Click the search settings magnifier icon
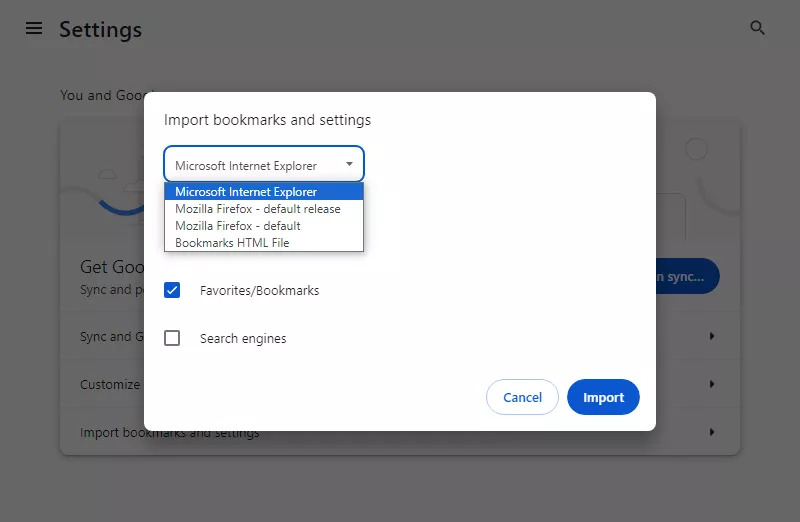Viewport: 800px width, 522px height. tap(757, 28)
